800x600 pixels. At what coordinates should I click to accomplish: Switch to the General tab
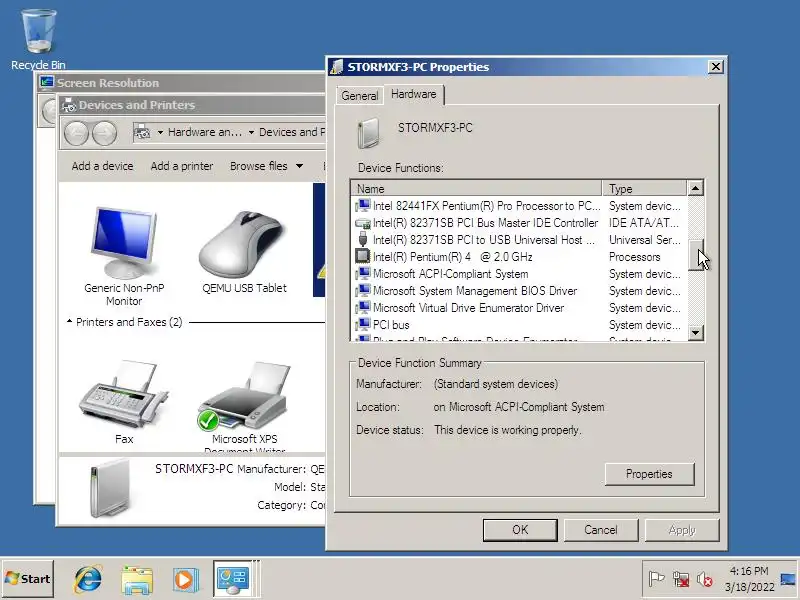click(x=360, y=95)
